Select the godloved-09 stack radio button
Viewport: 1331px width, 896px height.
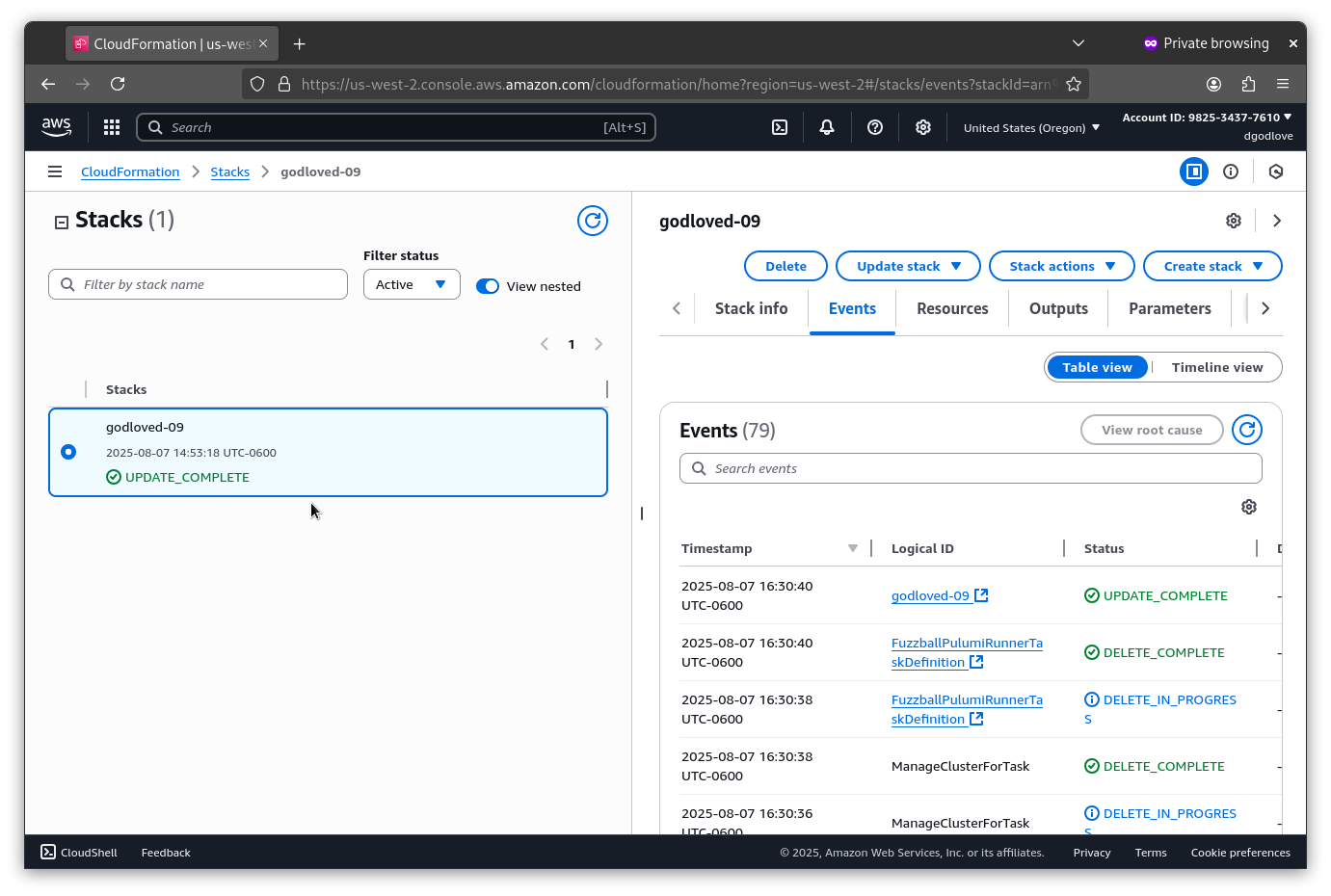pos(68,452)
